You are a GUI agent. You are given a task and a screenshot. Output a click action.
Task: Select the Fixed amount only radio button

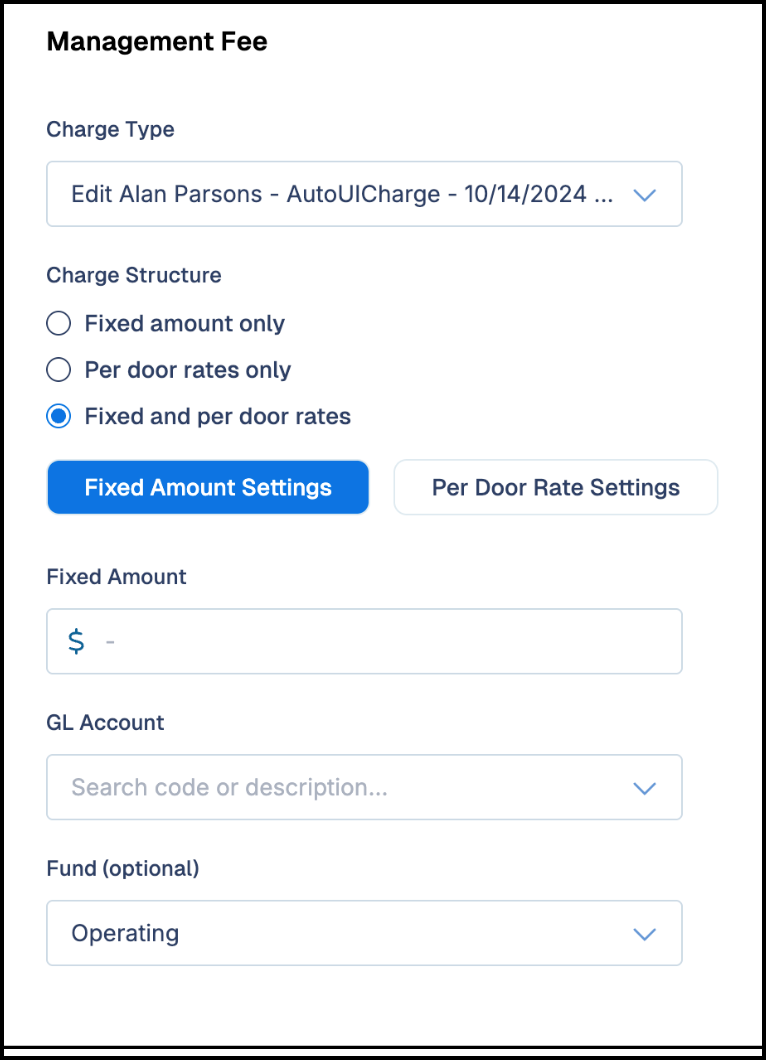pyautogui.click(x=59, y=323)
